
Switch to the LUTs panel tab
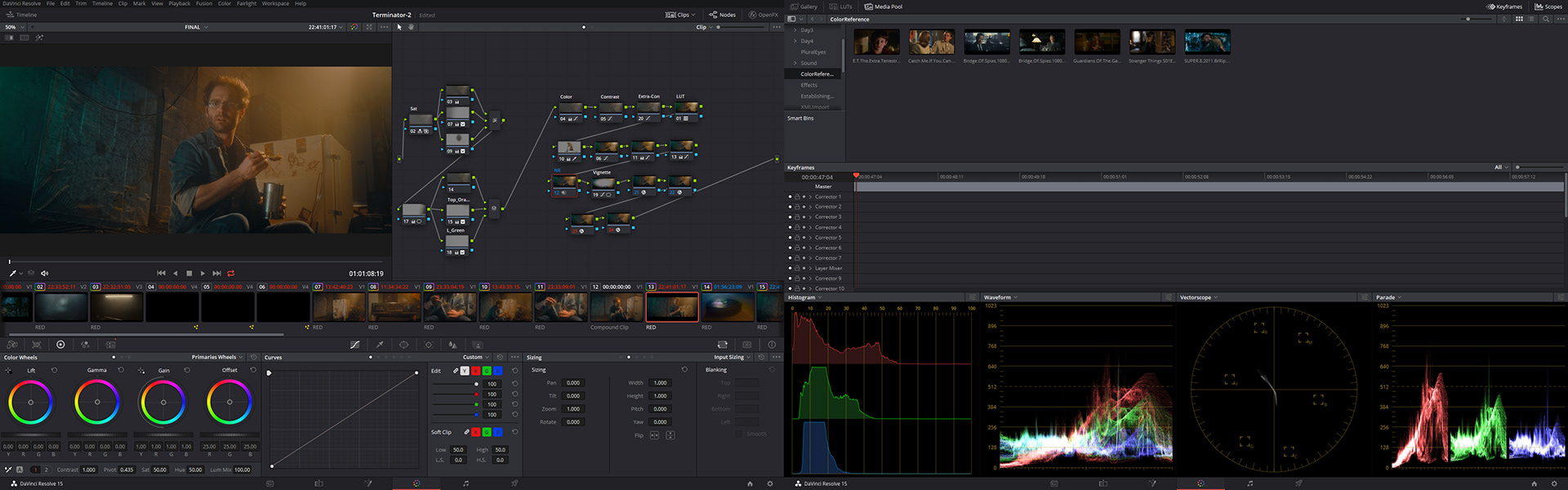tap(841, 7)
